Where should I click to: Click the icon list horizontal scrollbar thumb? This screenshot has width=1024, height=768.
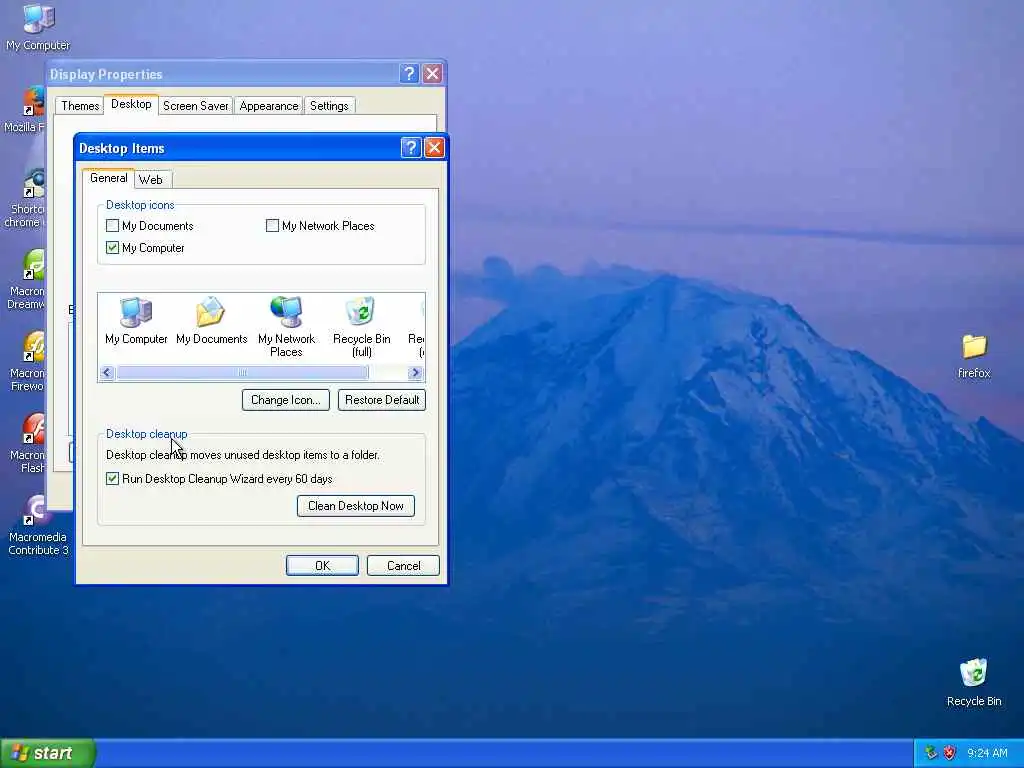pyautogui.click(x=242, y=372)
